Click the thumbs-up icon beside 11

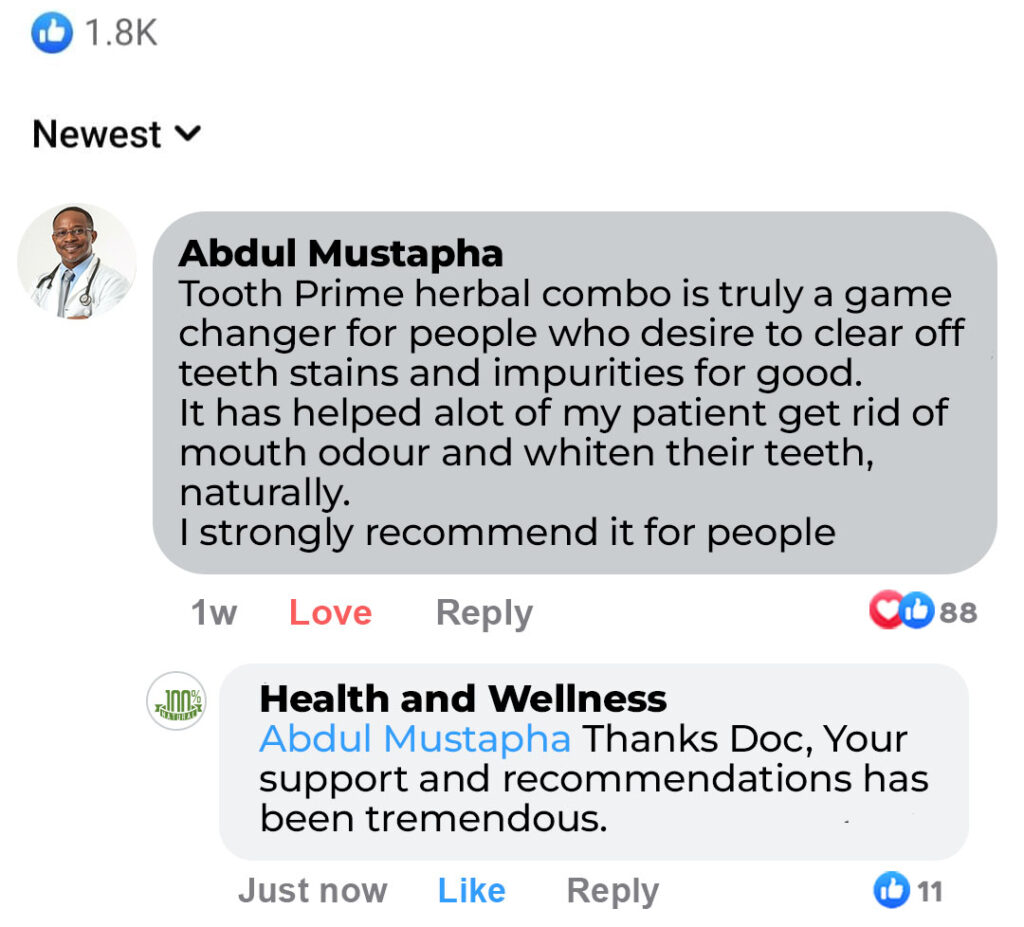891,889
